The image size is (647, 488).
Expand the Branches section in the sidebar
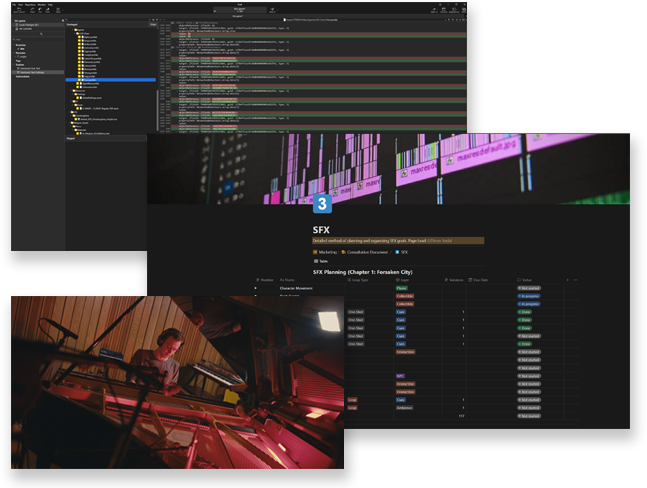point(22,46)
